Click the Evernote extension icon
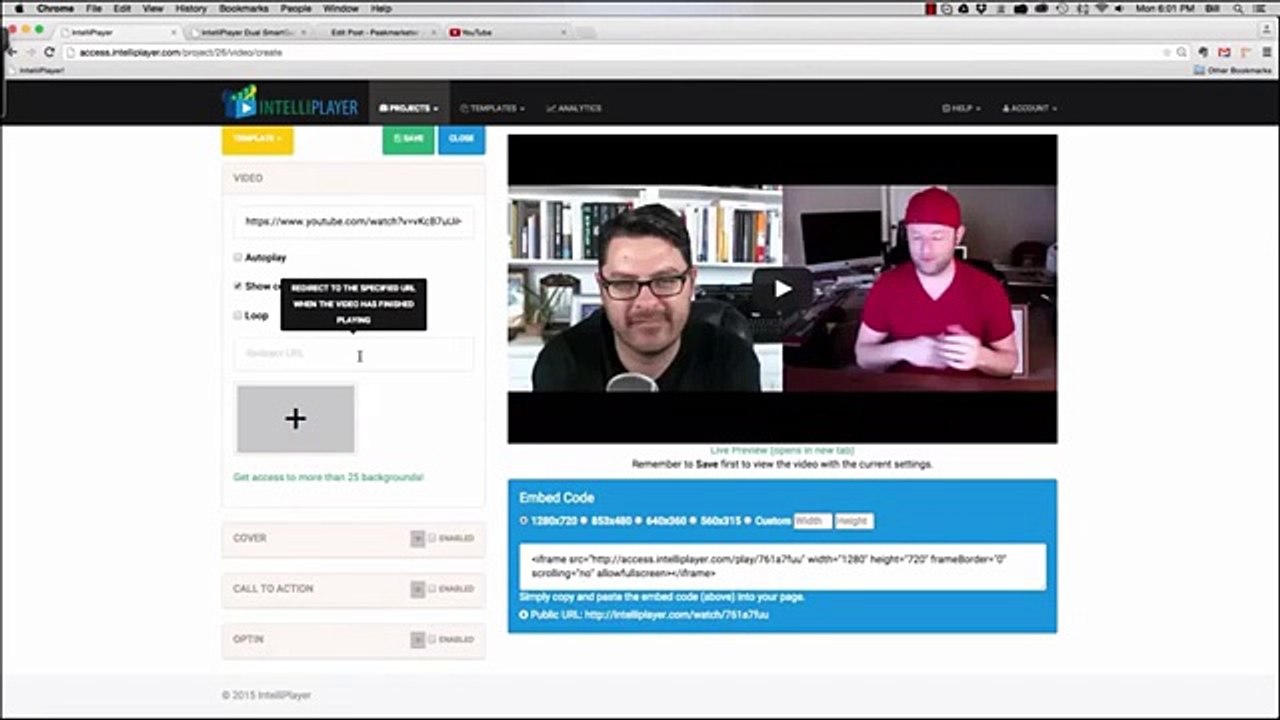Screen dimensions: 1280x720 1203,52
